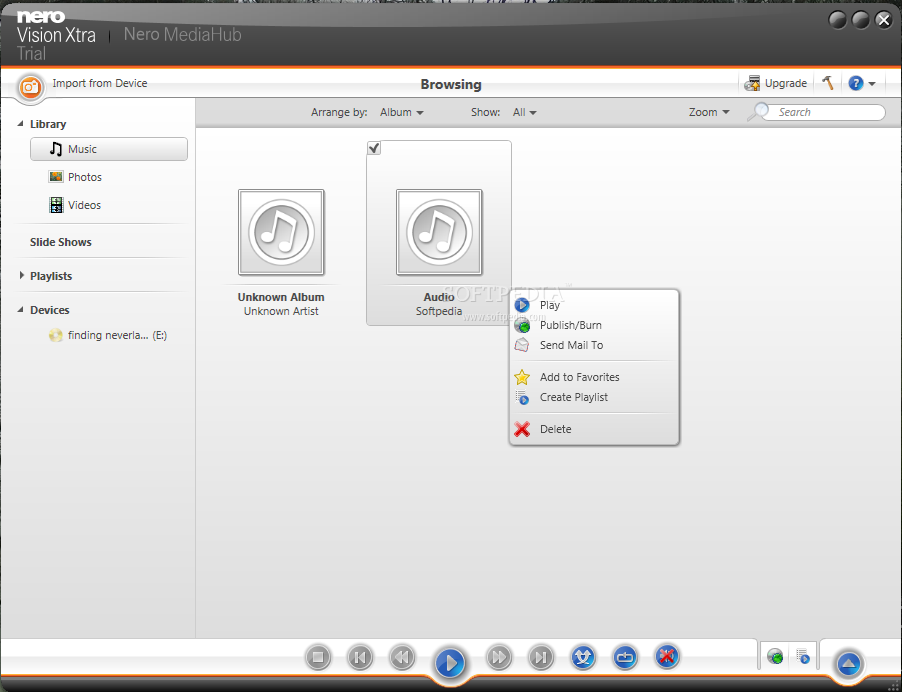
Task: Toggle shuffle playback mode
Action: point(583,657)
